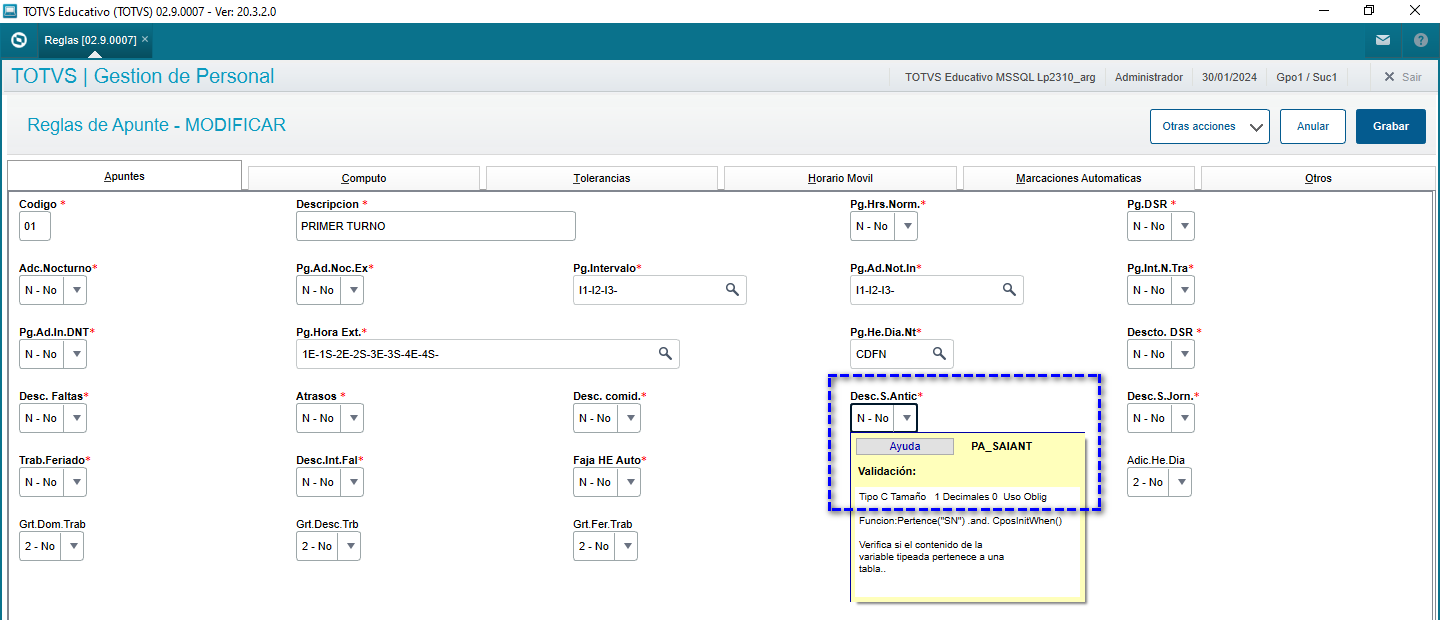
Task: Expand the Desc. Faltas dropdown
Action: (75, 418)
